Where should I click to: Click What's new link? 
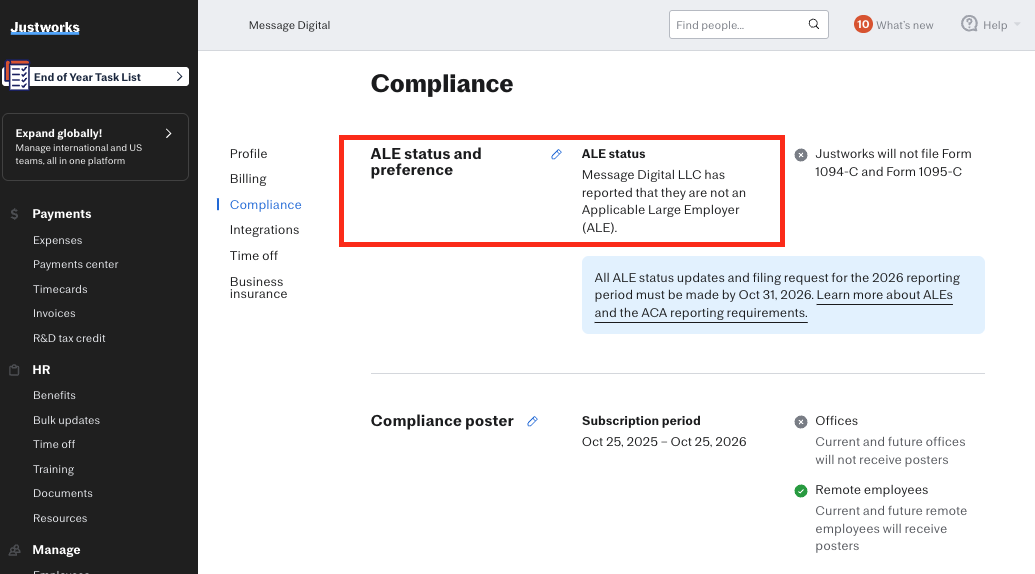[904, 26]
